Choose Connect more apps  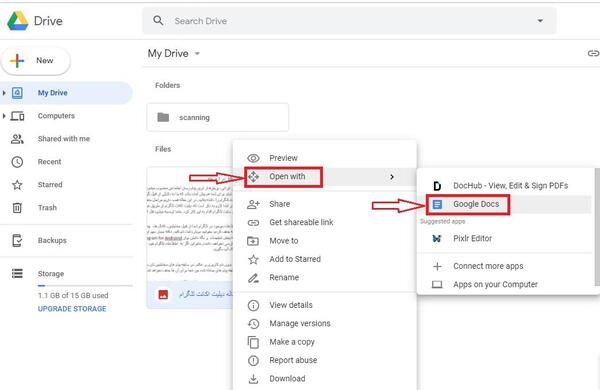505,266
